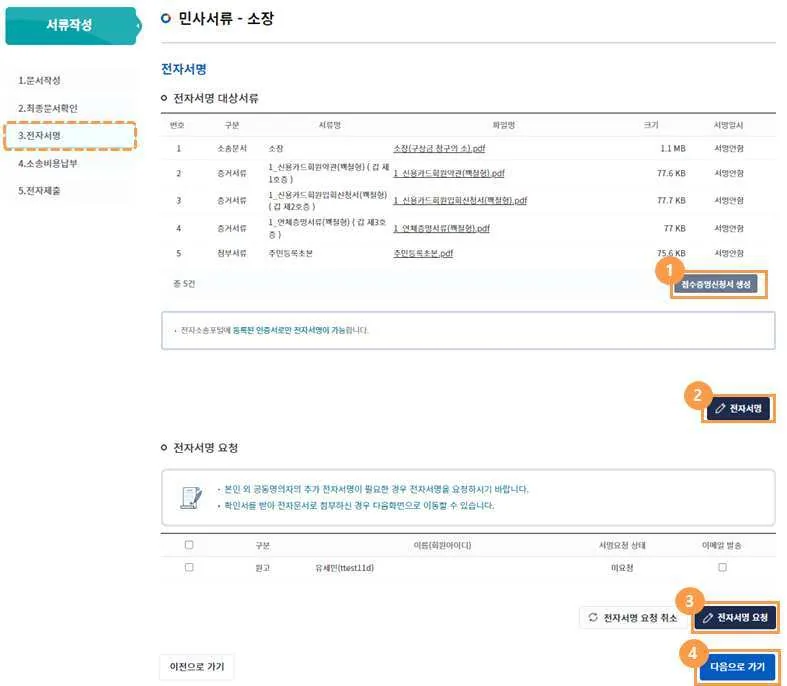Screen dimensions: 787x686
Task: Open 소장(구상금 청구의 소).pdf file link
Action: 439,149
